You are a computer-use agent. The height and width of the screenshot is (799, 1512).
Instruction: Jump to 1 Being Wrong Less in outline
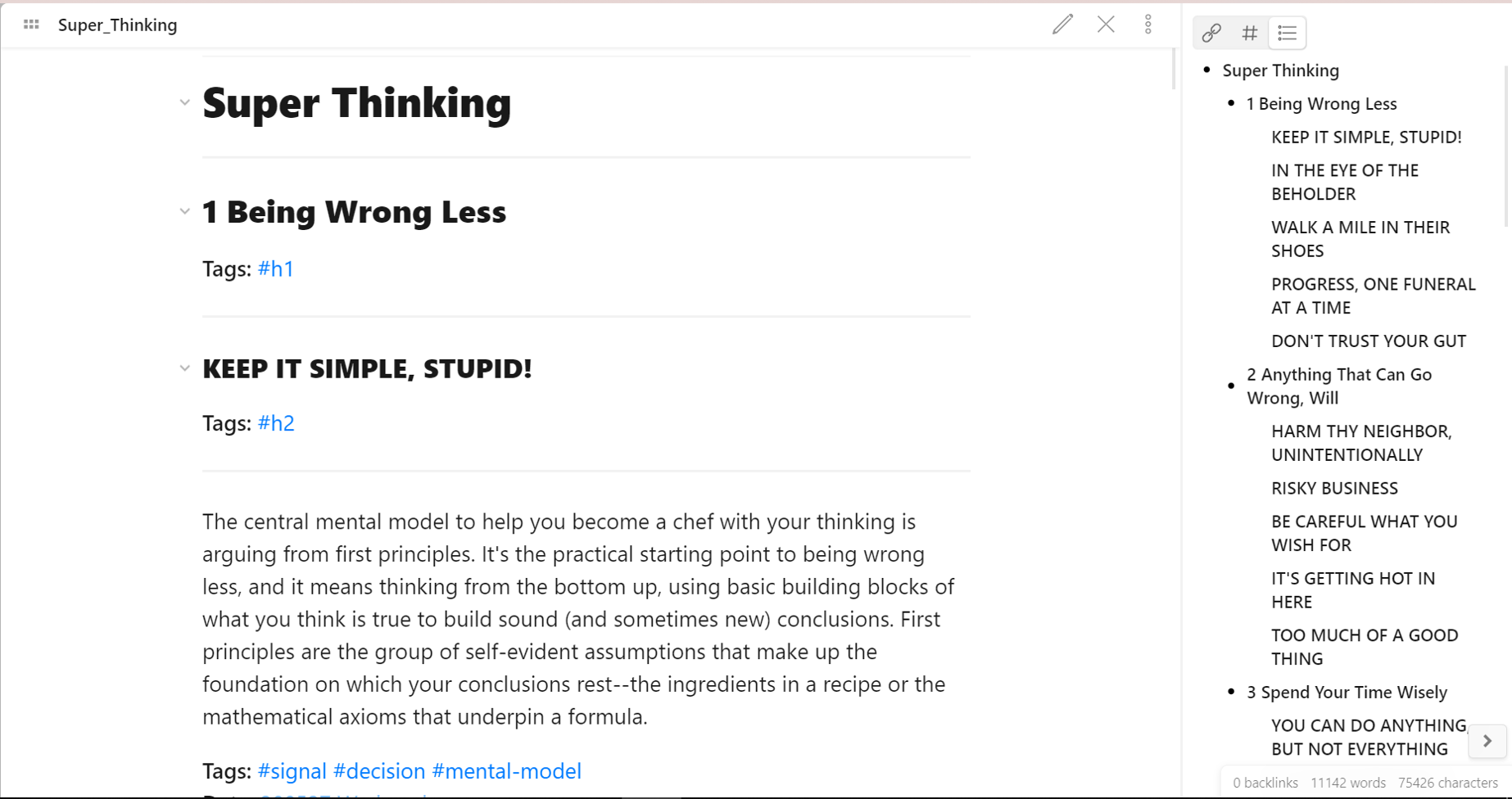[x=1321, y=104]
